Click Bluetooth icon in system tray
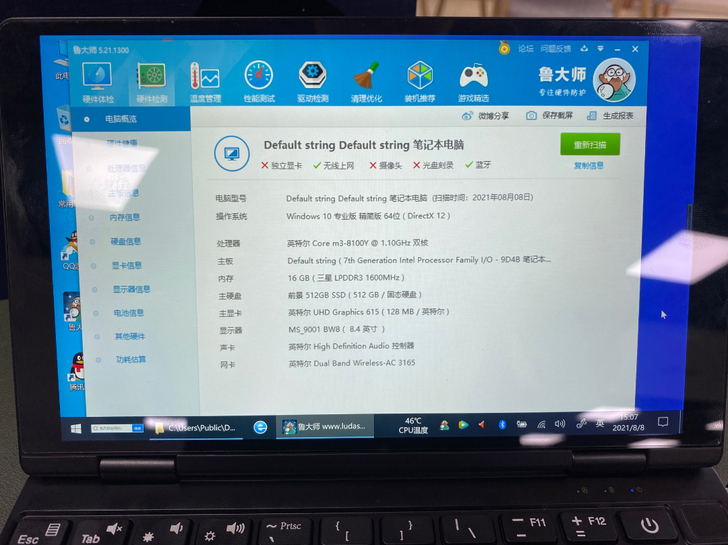Viewport: 728px width, 545px height. (502, 424)
